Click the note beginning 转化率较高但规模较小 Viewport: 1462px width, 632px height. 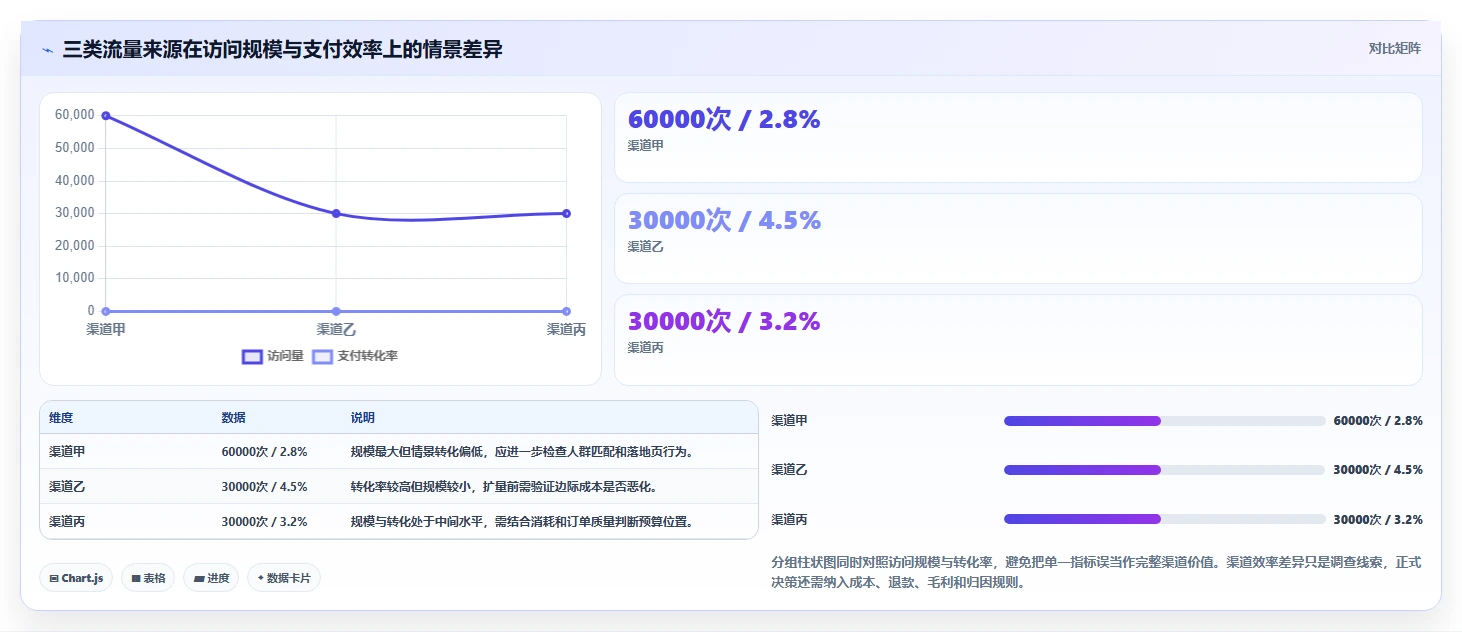coord(503,487)
